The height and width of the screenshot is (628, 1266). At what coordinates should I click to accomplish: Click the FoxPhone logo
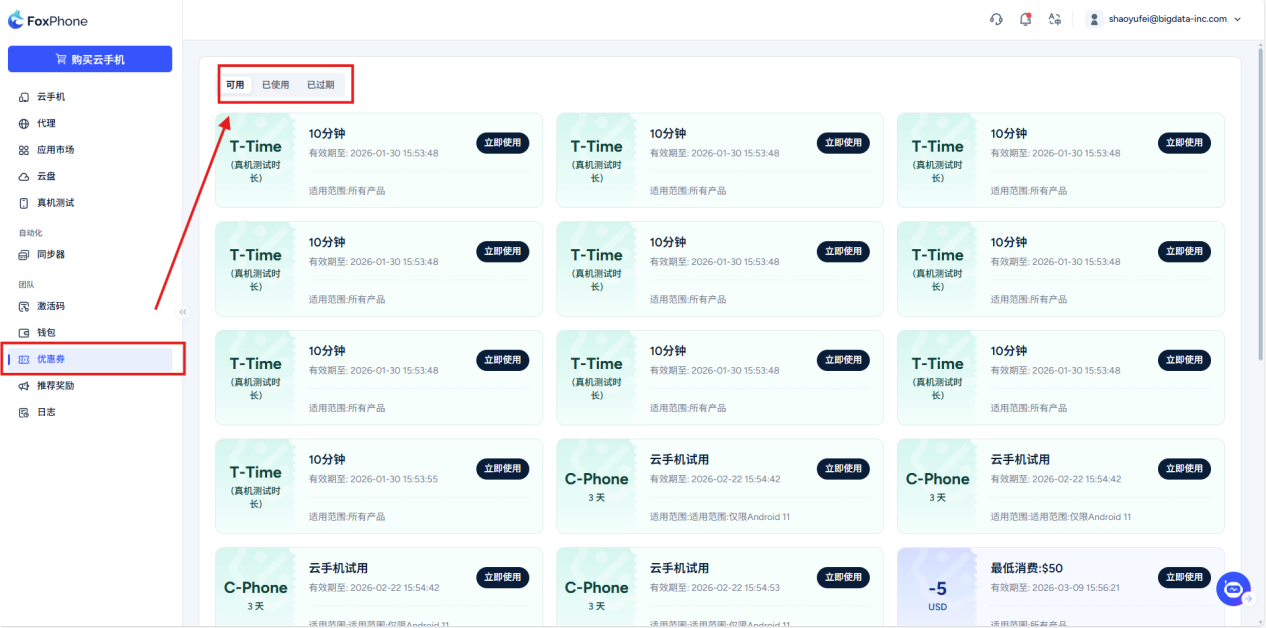point(48,21)
